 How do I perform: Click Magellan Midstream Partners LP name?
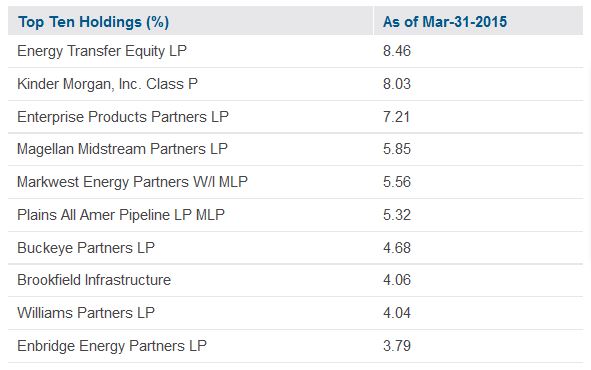(x=122, y=149)
